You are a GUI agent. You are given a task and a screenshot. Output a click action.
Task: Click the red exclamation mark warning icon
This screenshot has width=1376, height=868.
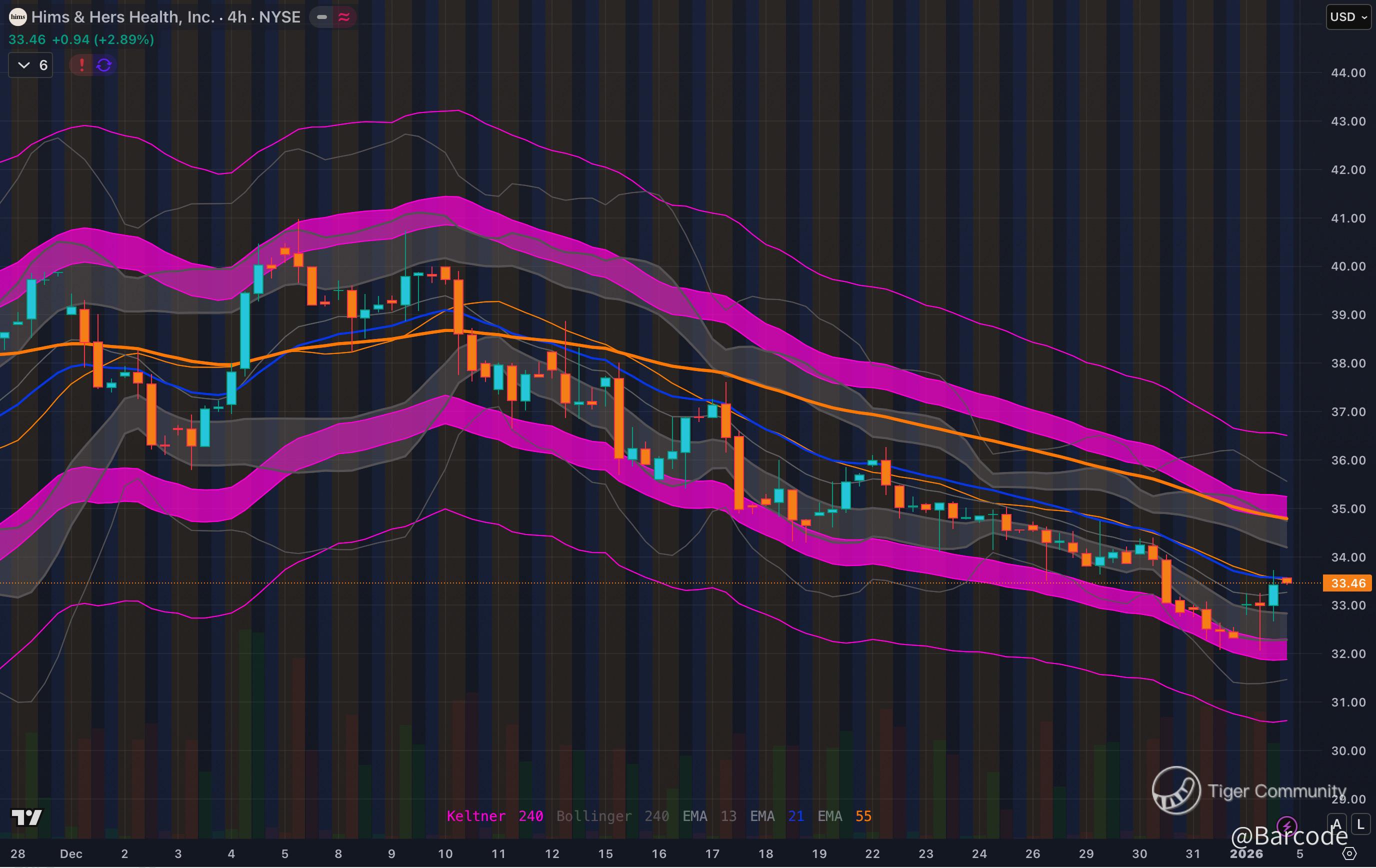81,65
